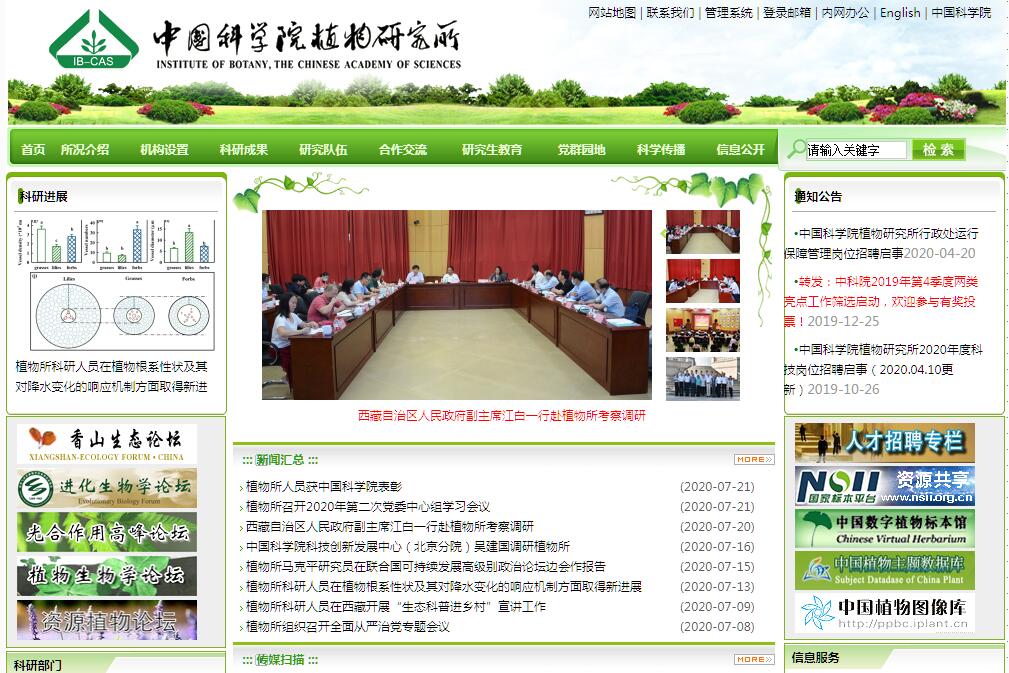Screen dimensions: 1009x673
Task: Open the 研究生教育 navigation menu
Action: tap(492, 150)
